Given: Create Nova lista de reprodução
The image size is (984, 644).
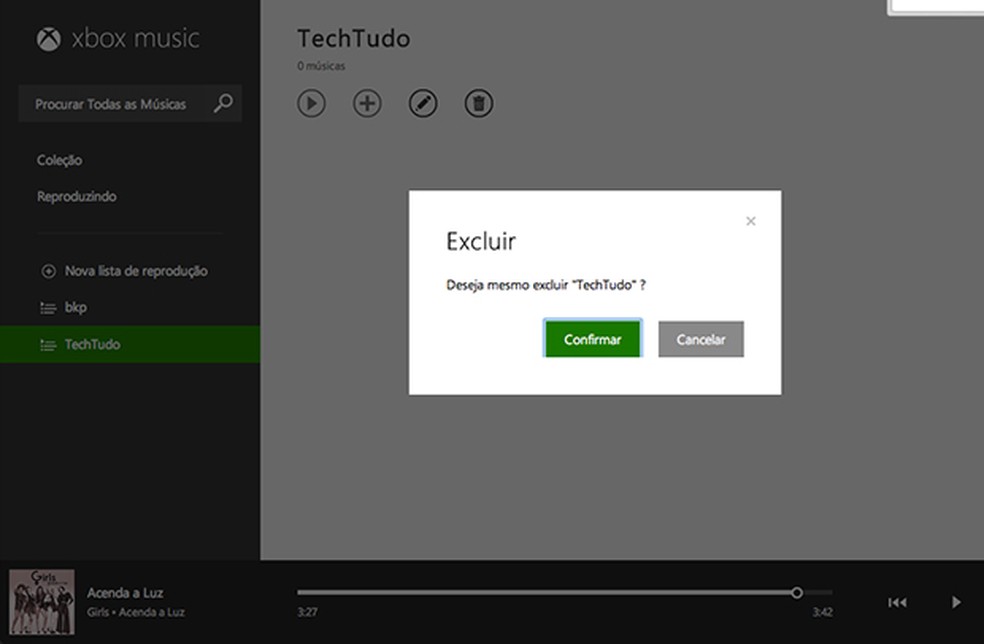Looking at the screenshot, I should pos(124,271).
